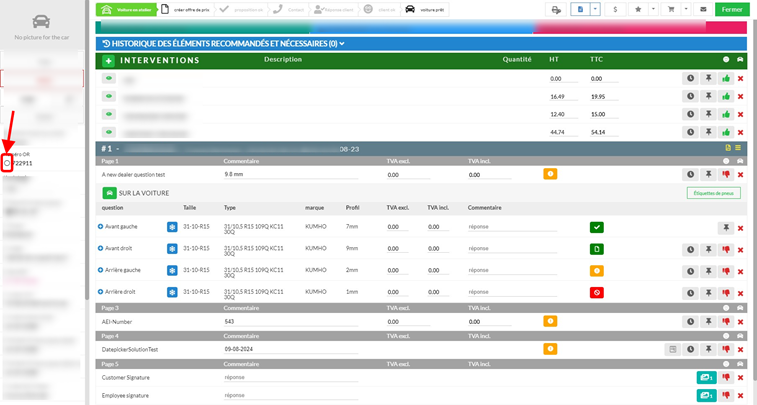
Task: Click the blue document button in top toolbar
Action: coord(580,9)
